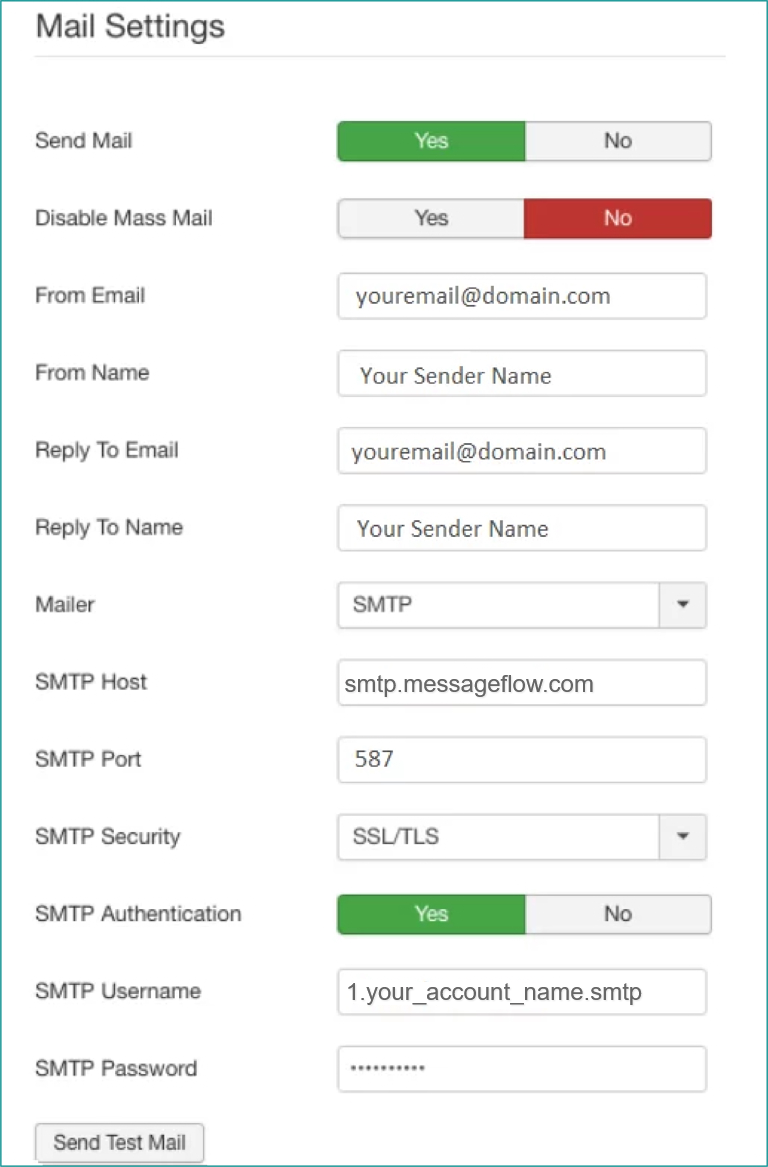Choose No for Disable Mass Mail

coord(618,218)
